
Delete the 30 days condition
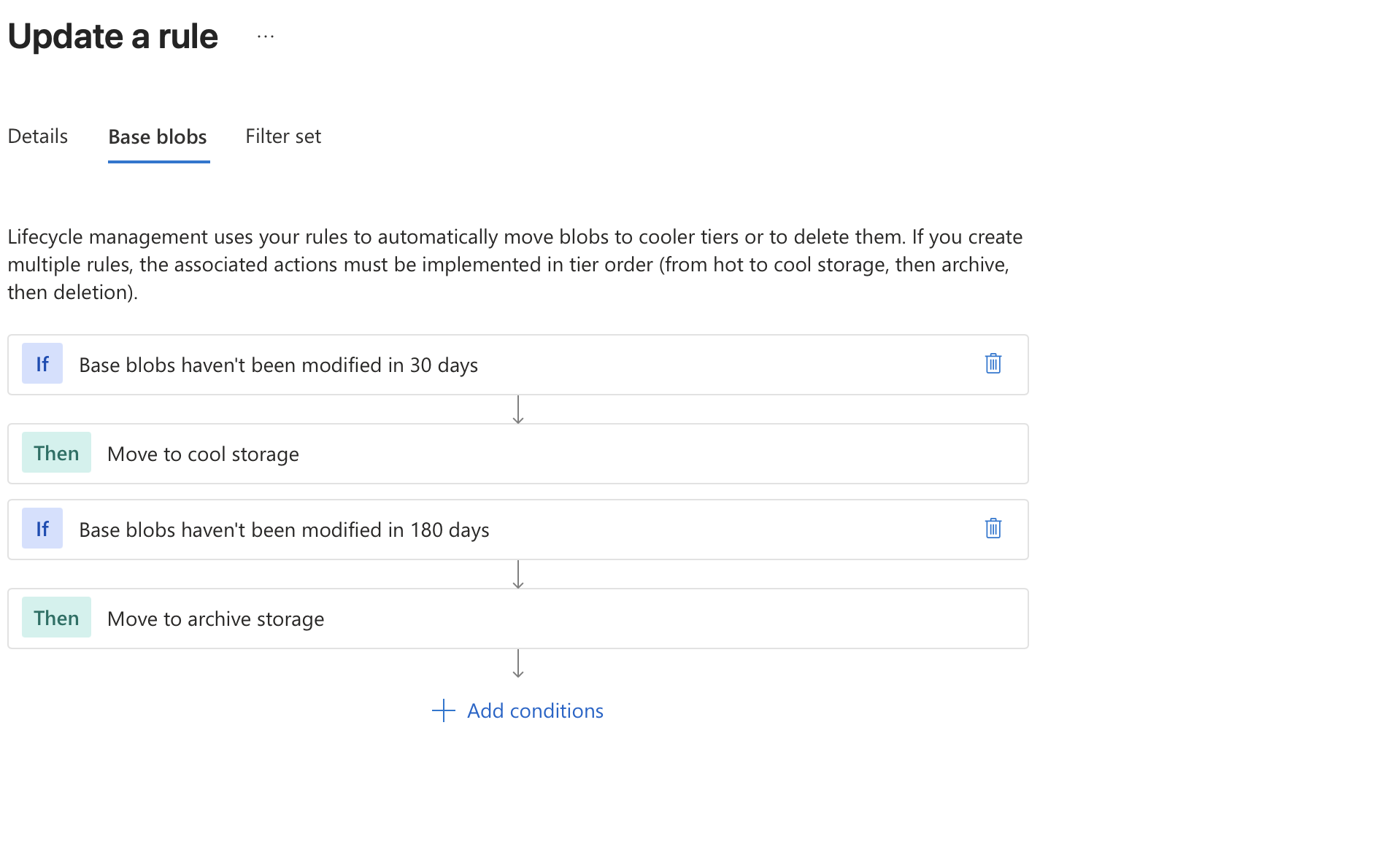point(993,363)
